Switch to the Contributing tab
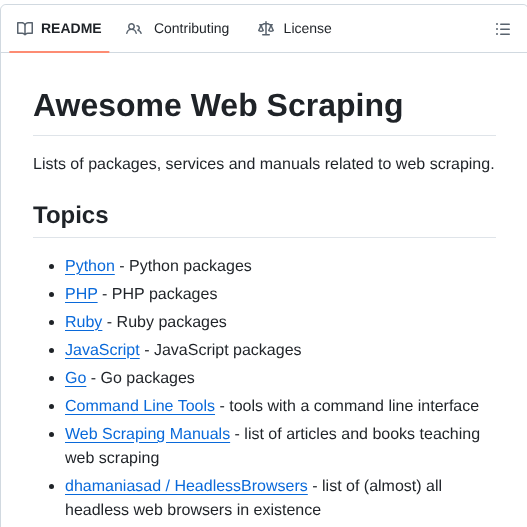 [177, 29]
